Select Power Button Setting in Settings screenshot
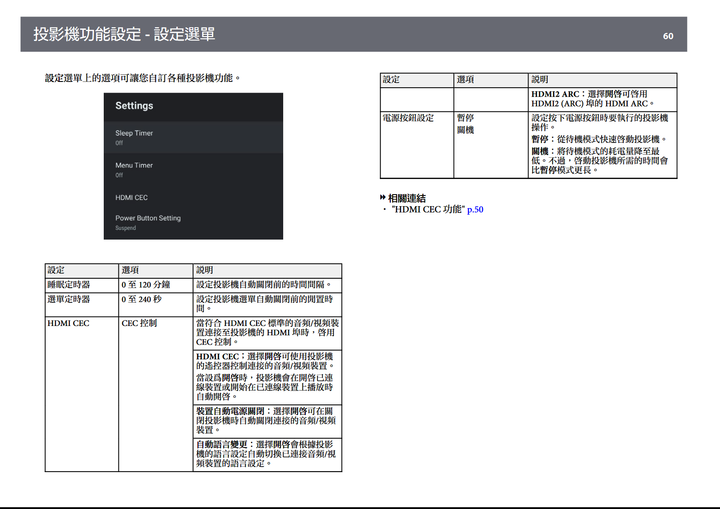This screenshot has height=509, width=720. click(193, 222)
